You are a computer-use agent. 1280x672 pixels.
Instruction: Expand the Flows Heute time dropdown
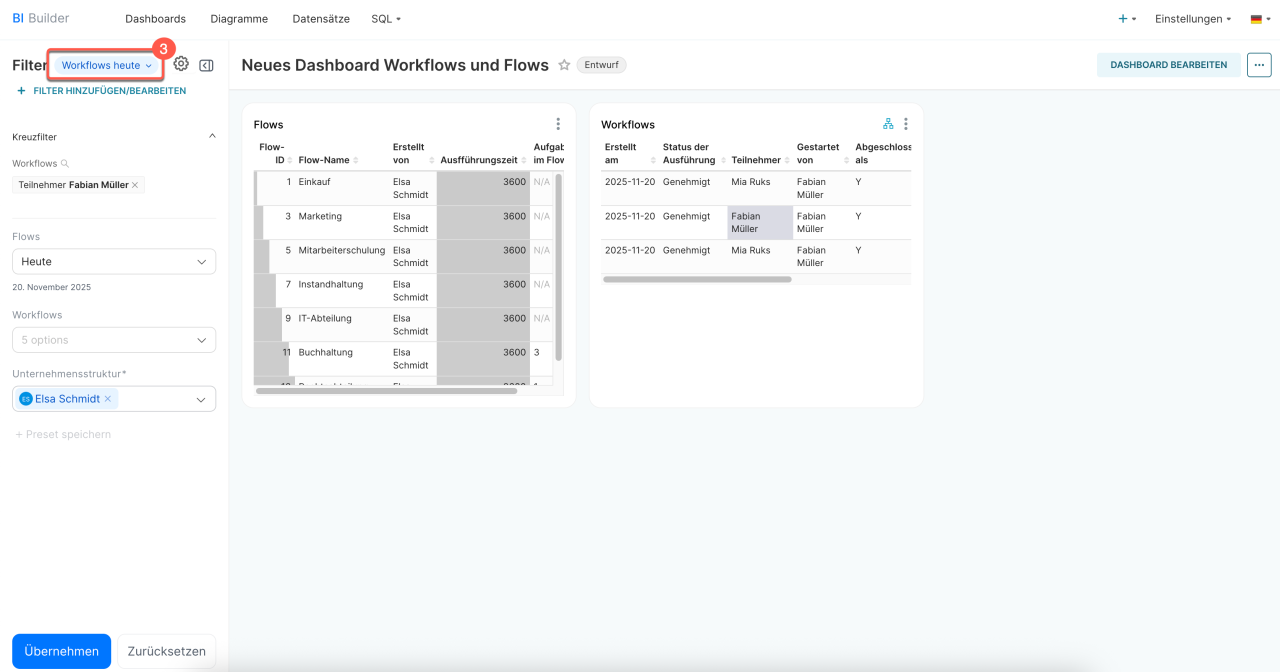114,262
